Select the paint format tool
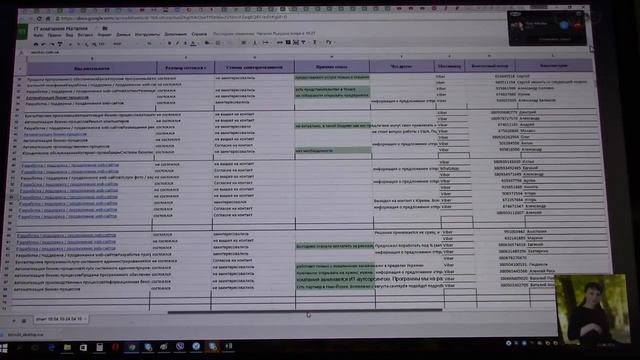Image resolution: width=640 pixels, height=360 pixels. pyautogui.click(x=60, y=44)
